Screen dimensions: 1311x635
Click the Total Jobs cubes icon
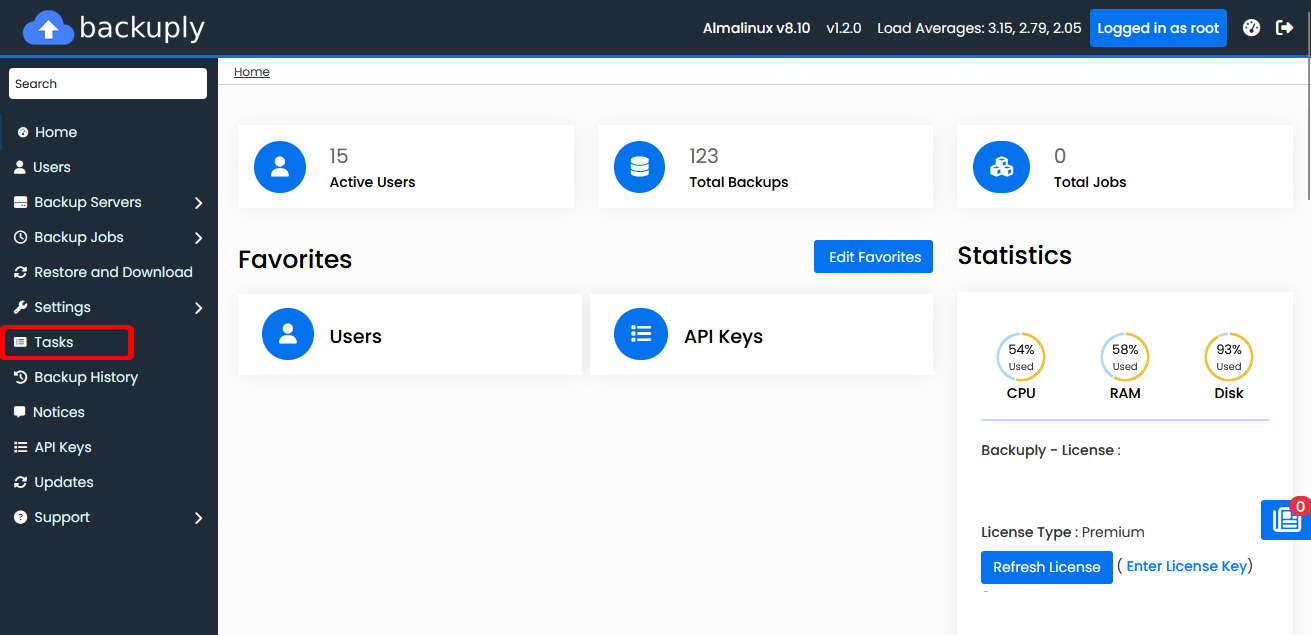click(1001, 167)
